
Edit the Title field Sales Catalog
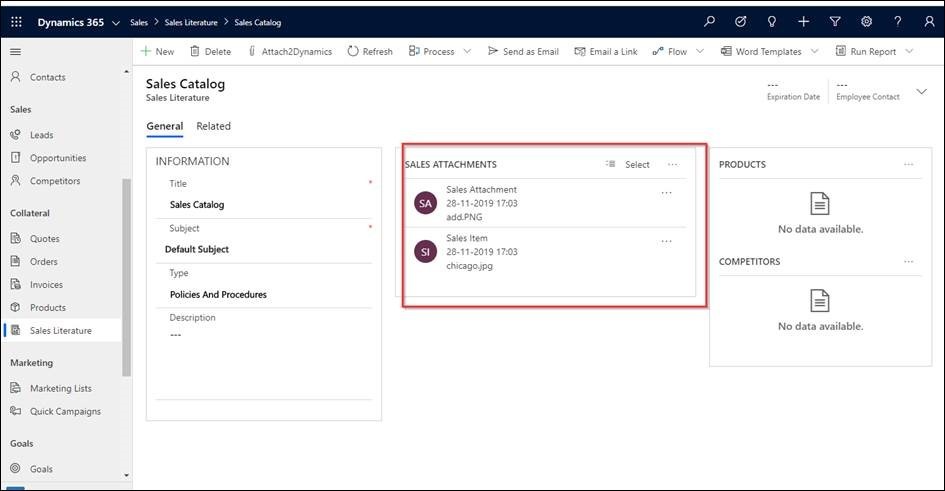265,205
